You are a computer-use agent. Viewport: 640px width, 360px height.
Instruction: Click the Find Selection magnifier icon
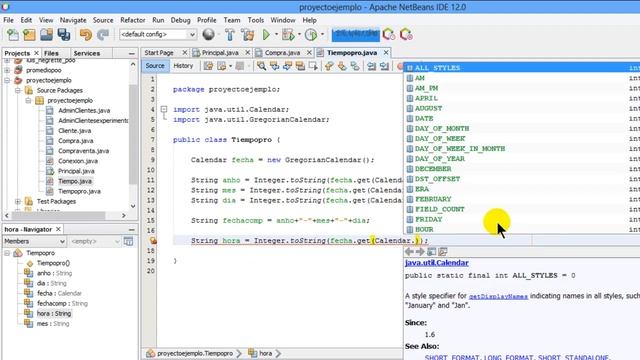(262, 66)
